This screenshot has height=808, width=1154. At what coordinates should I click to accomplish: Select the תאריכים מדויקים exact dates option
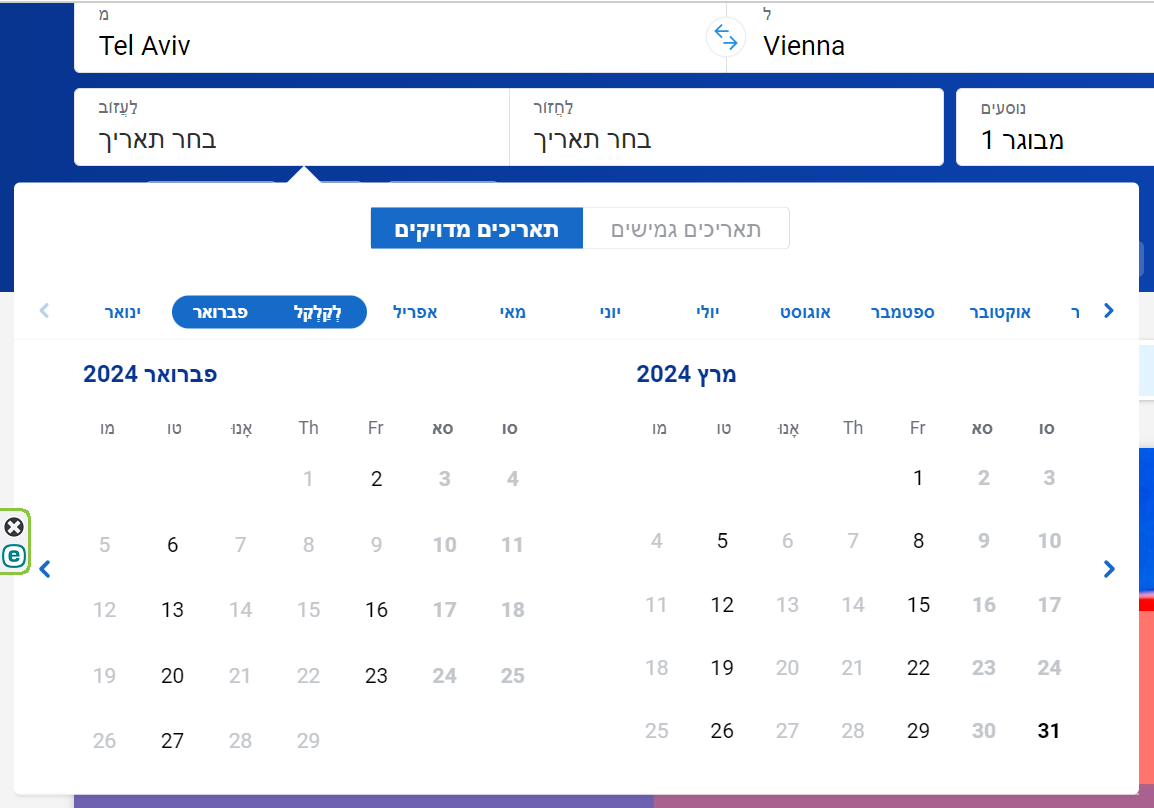476,229
